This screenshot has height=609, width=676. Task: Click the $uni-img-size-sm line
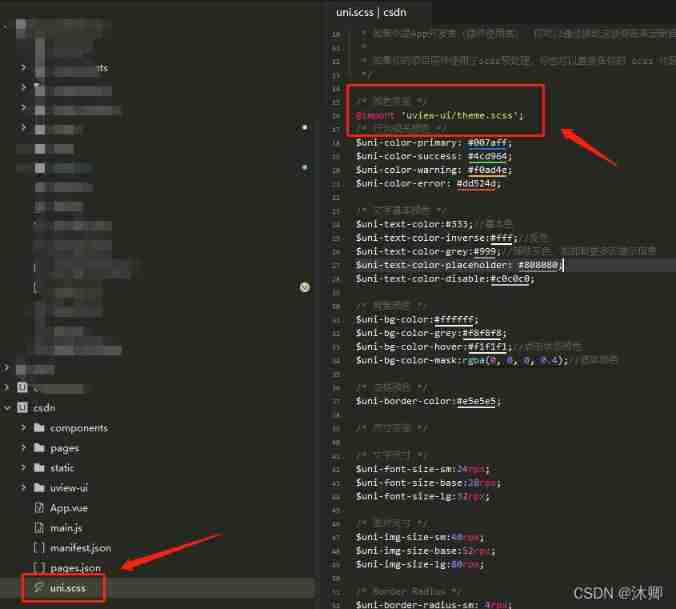[420, 537]
